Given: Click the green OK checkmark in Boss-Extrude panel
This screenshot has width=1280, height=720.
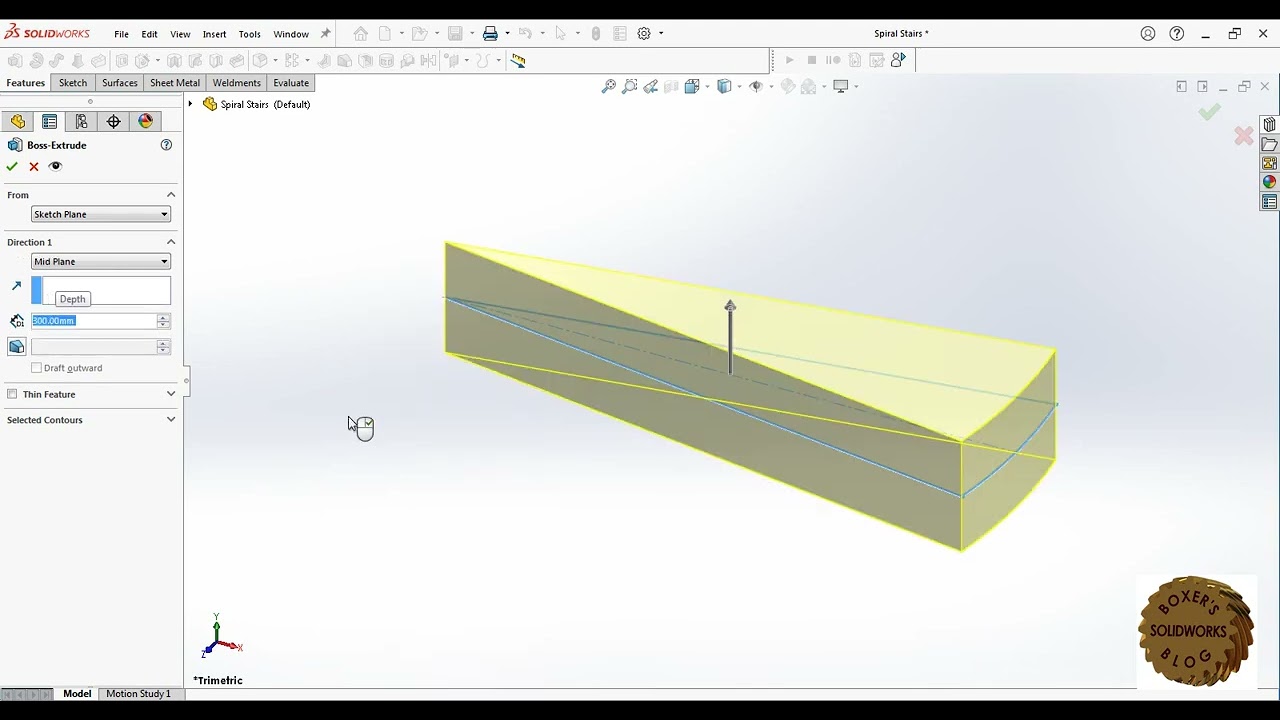Looking at the screenshot, I should pos(12,166).
